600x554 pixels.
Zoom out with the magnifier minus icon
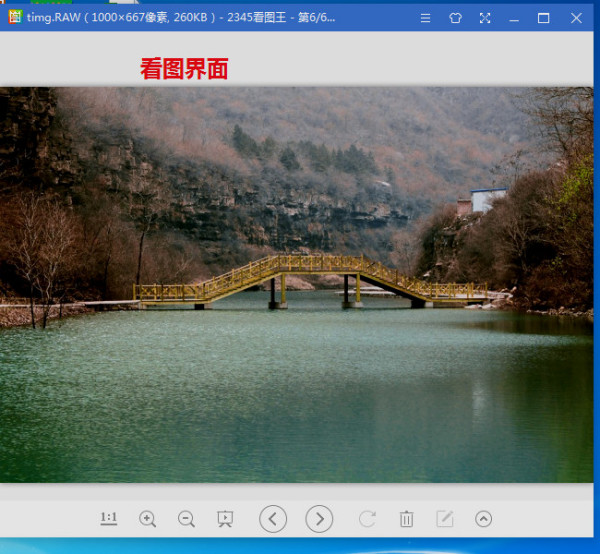[186, 519]
